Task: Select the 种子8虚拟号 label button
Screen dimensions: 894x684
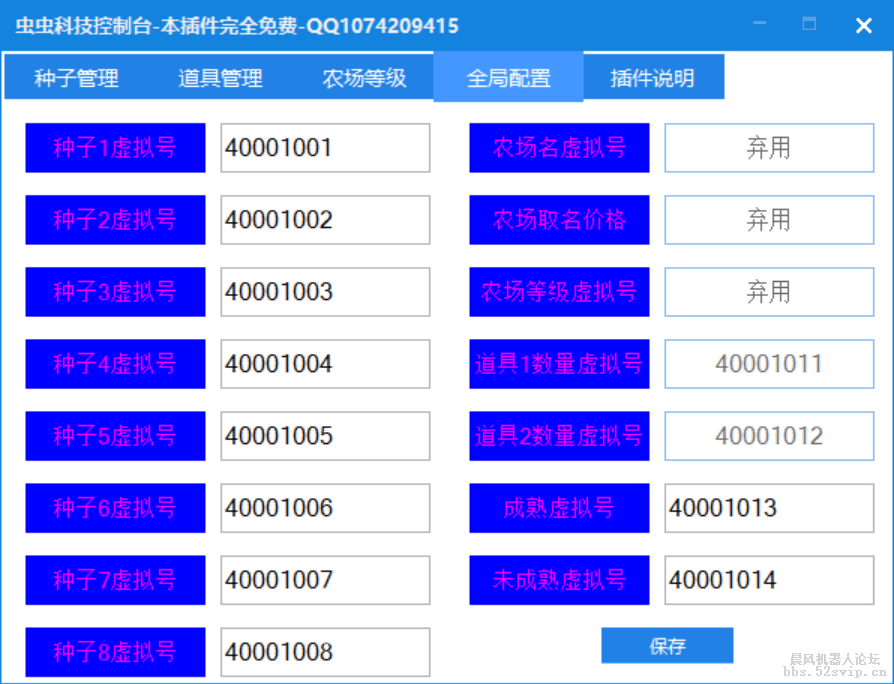Action: [114, 652]
